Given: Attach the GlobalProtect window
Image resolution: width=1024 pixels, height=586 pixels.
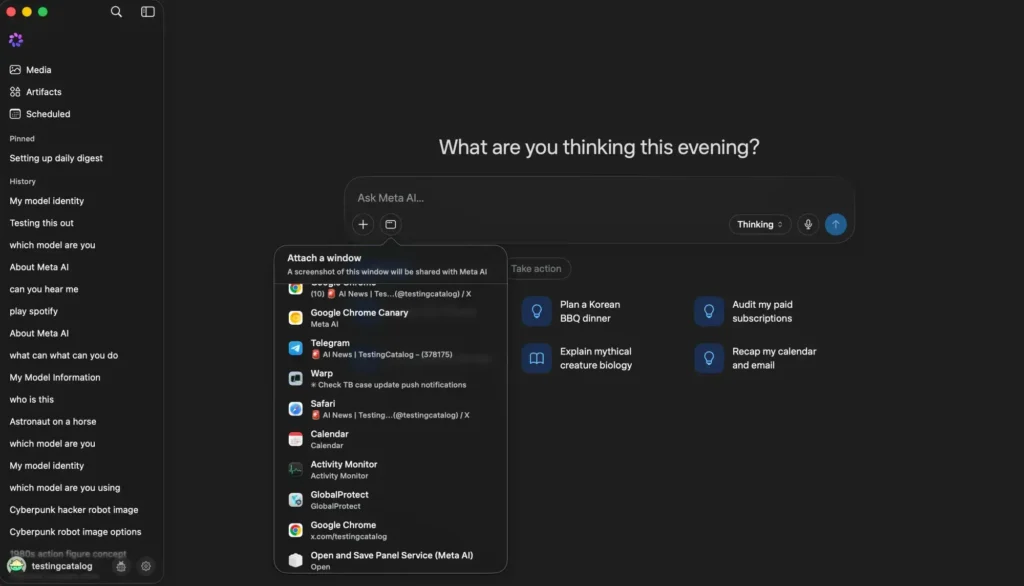Looking at the screenshot, I should (391, 500).
